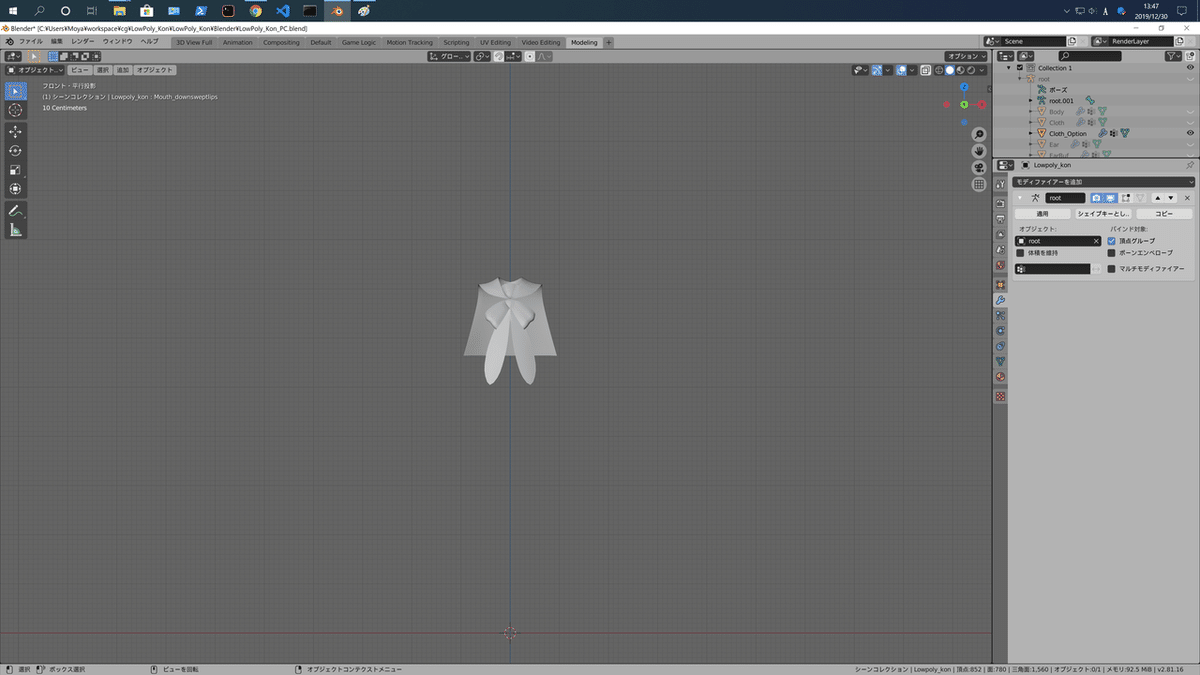Viewport: 1200px width, 675px height.
Task: Click the 適用 apply button
Action: click(1041, 214)
